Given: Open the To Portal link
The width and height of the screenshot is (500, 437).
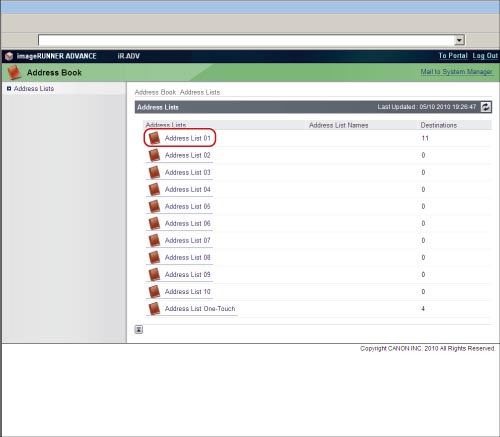Looking at the screenshot, I should click(x=453, y=56).
